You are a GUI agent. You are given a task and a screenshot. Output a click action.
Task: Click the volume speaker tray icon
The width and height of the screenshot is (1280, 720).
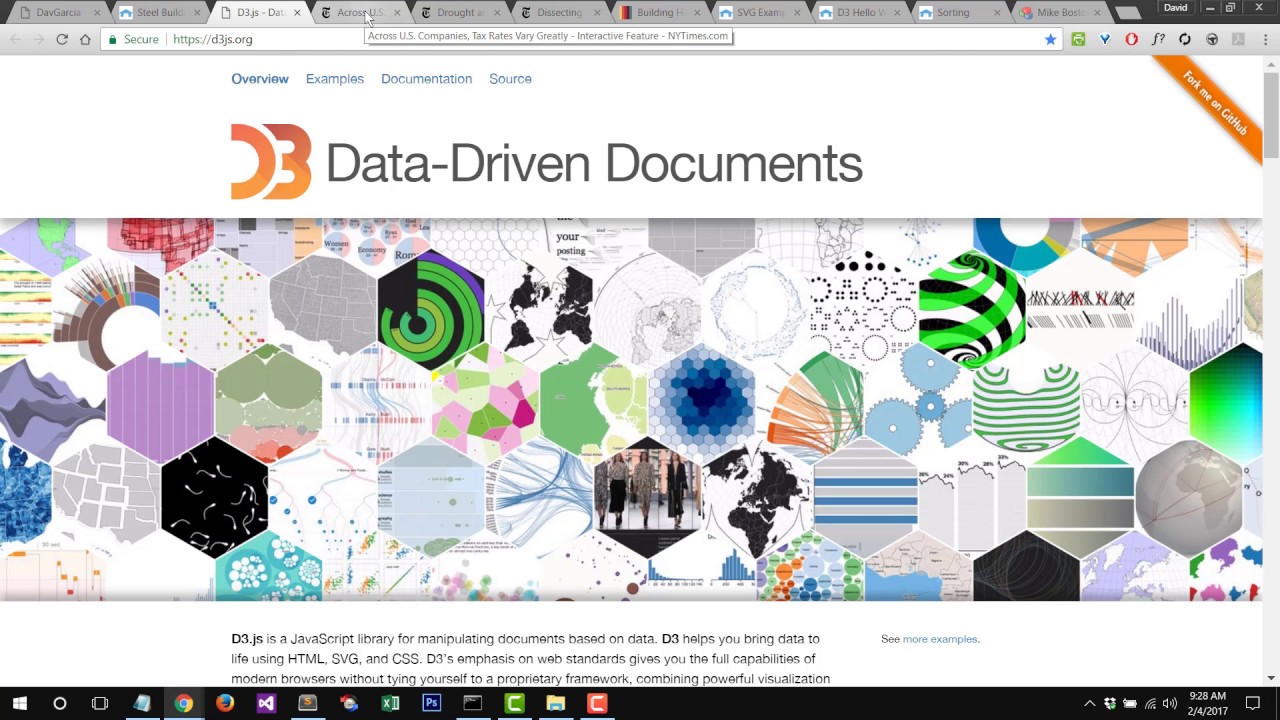(1169, 703)
